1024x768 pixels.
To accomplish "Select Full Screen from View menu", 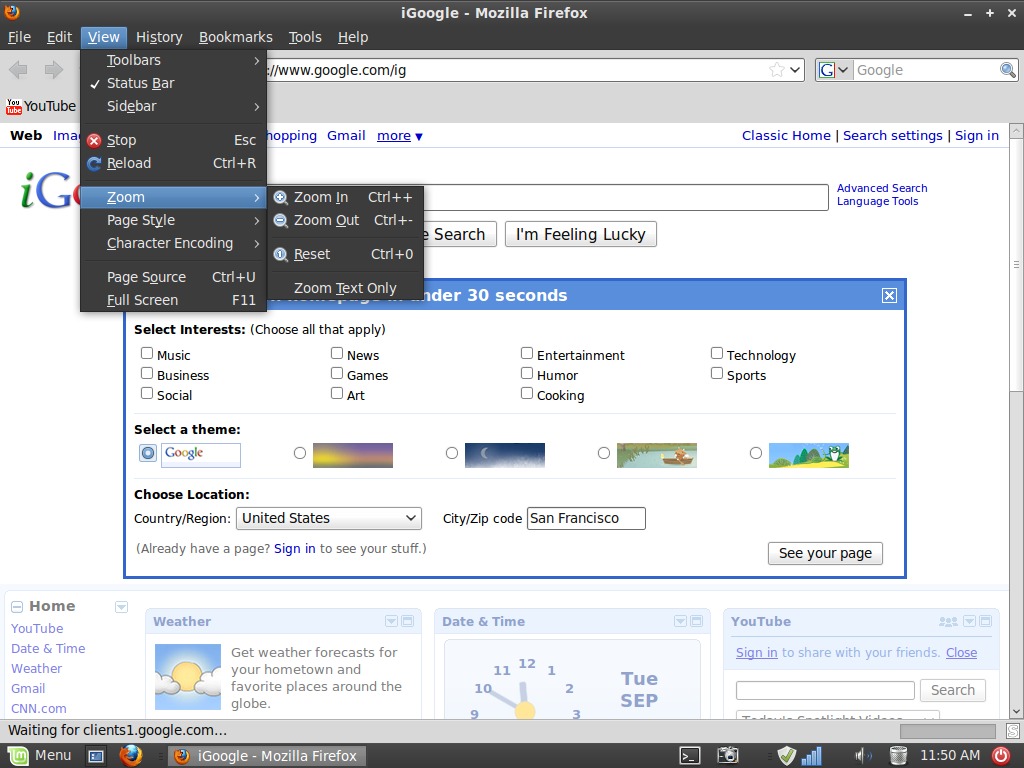I will click(174, 300).
